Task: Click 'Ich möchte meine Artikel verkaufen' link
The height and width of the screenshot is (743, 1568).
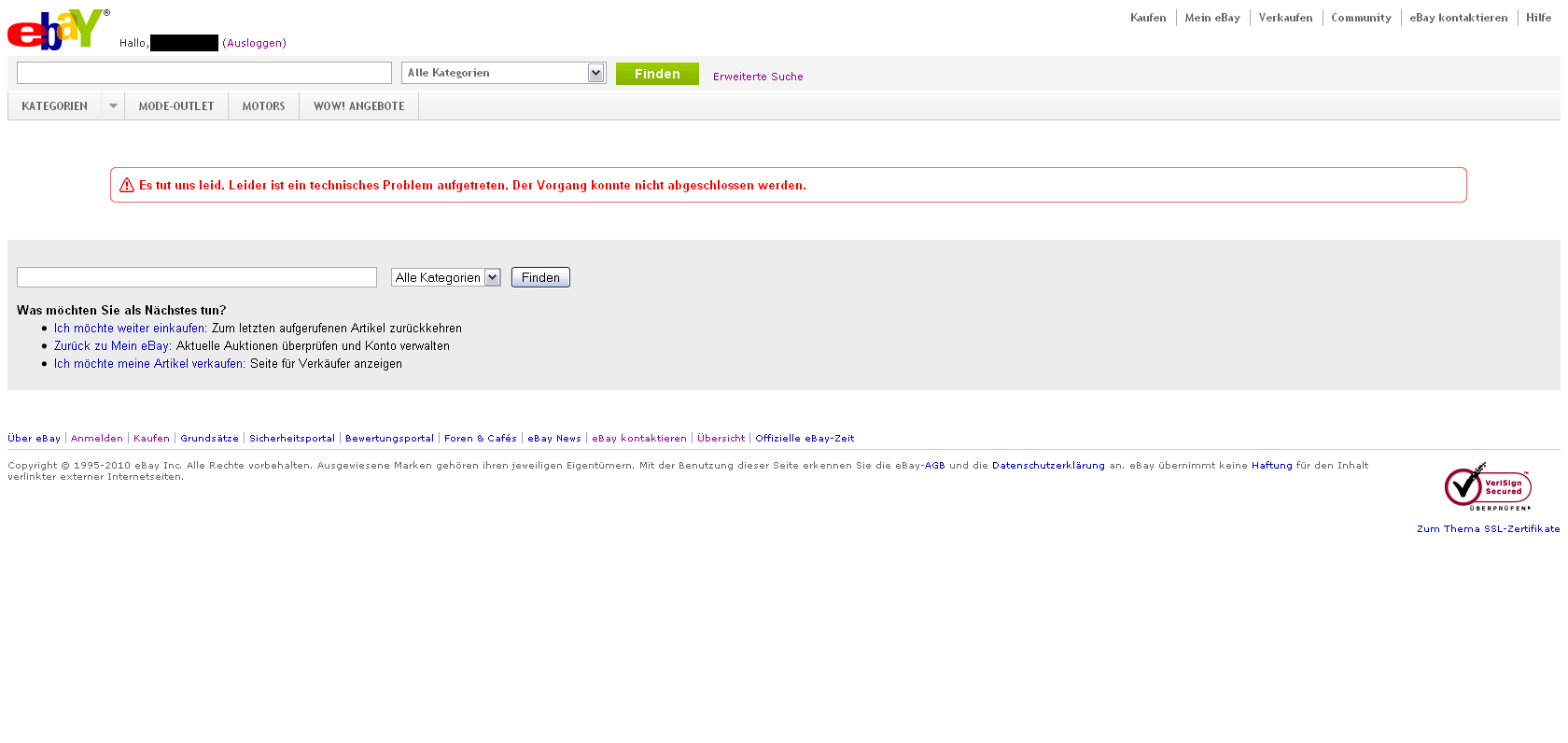Action: pyautogui.click(x=148, y=364)
